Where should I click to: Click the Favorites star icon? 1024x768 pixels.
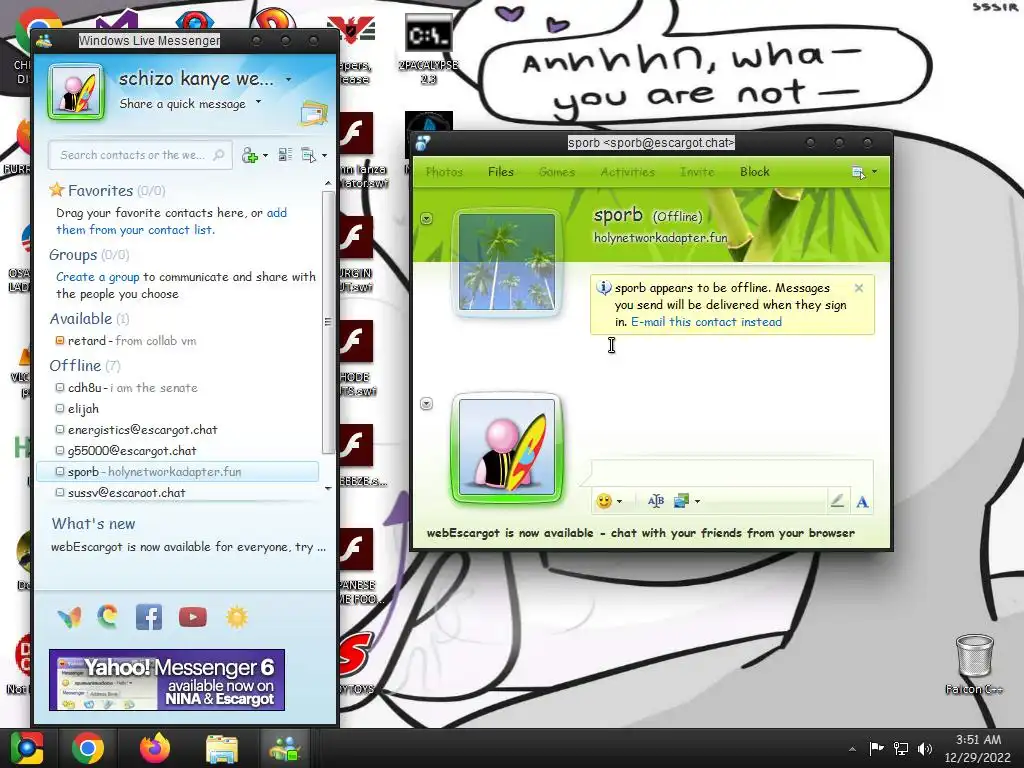click(x=57, y=190)
